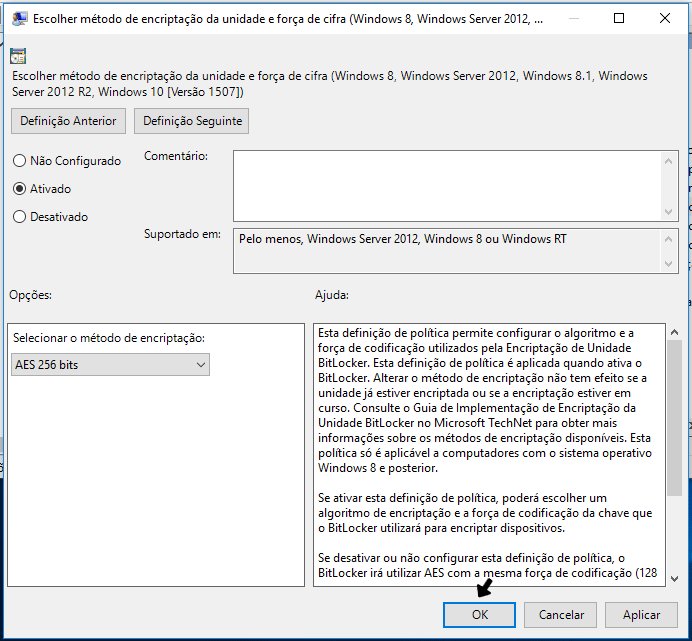This screenshot has width=692, height=641.
Task: Click the policy setting icon below title bar
Action: point(18,56)
